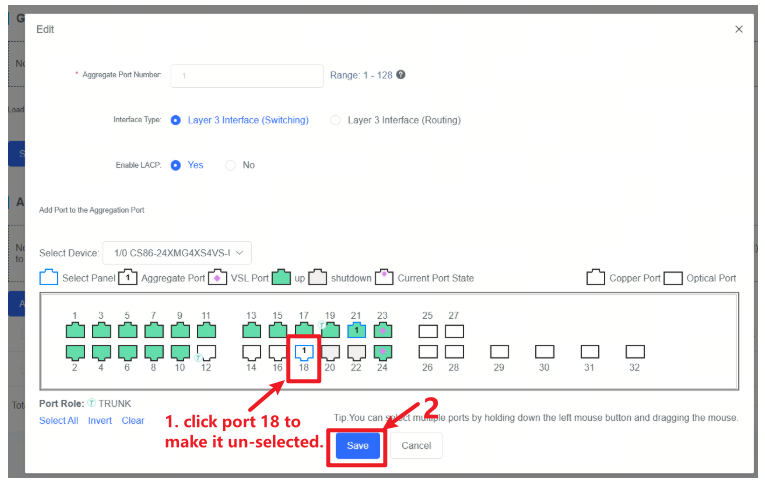Click port 1 in the top row

[x=75, y=329]
